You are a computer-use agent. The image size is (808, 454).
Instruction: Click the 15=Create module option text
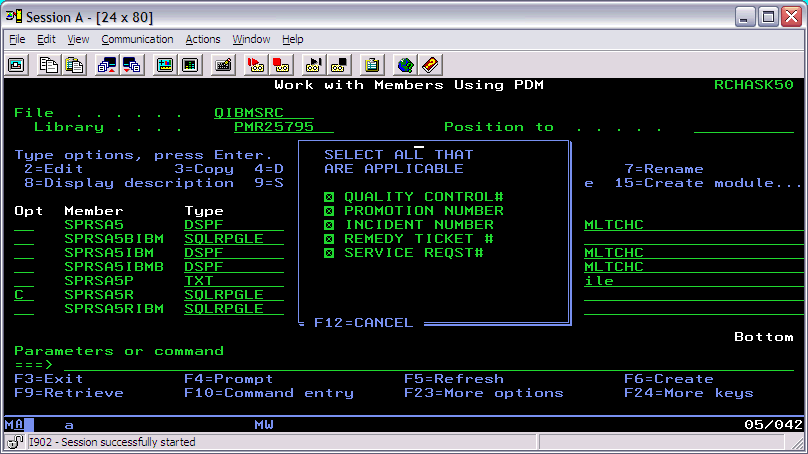click(x=709, y=183)
